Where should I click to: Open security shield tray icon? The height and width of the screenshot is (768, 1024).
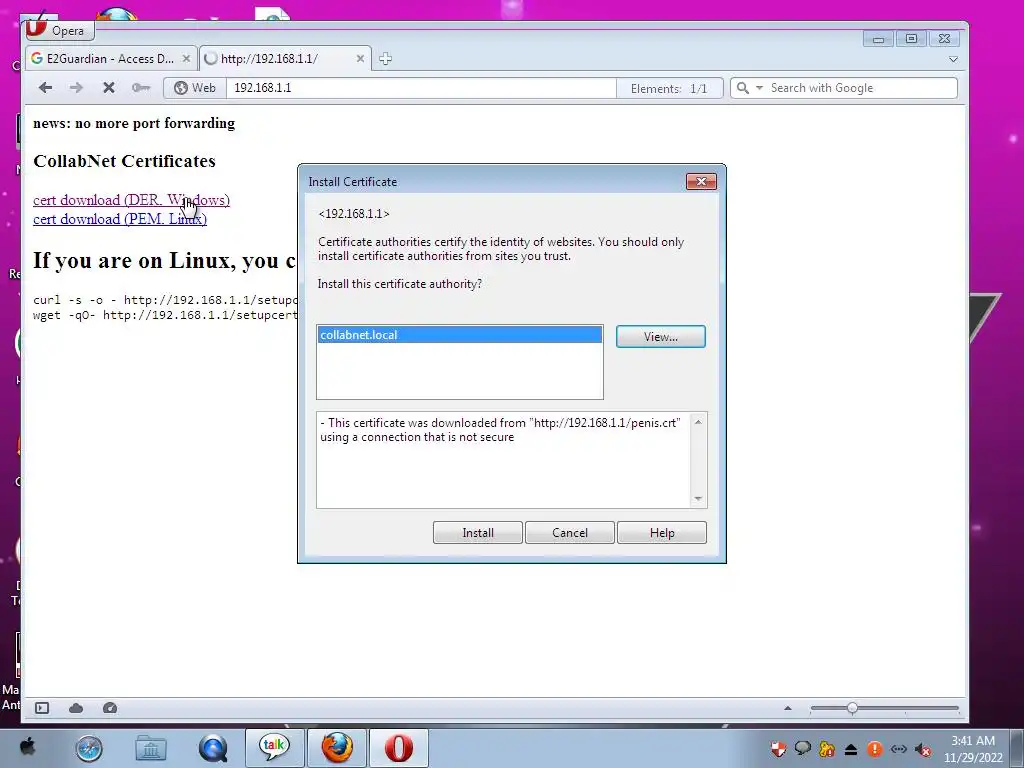tap(778, 748)
